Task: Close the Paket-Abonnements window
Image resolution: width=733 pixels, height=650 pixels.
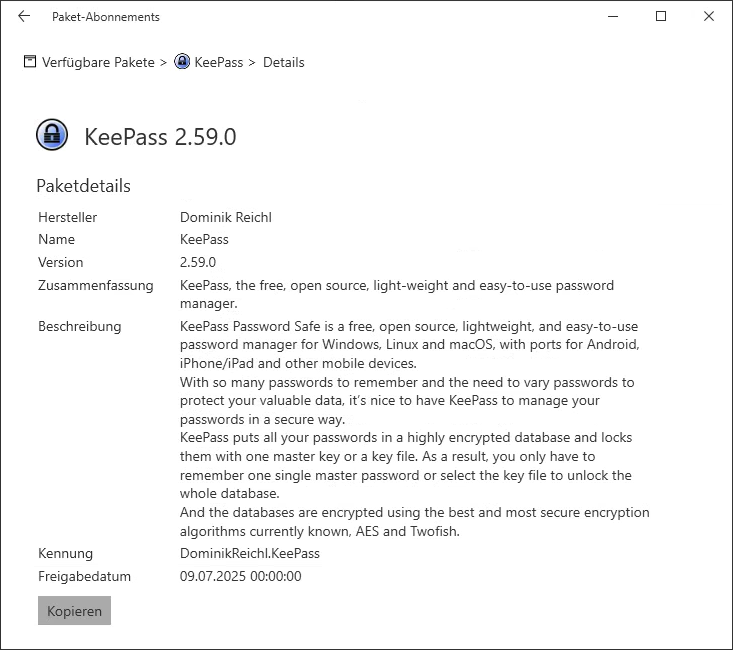Action: tap(708, 16)
